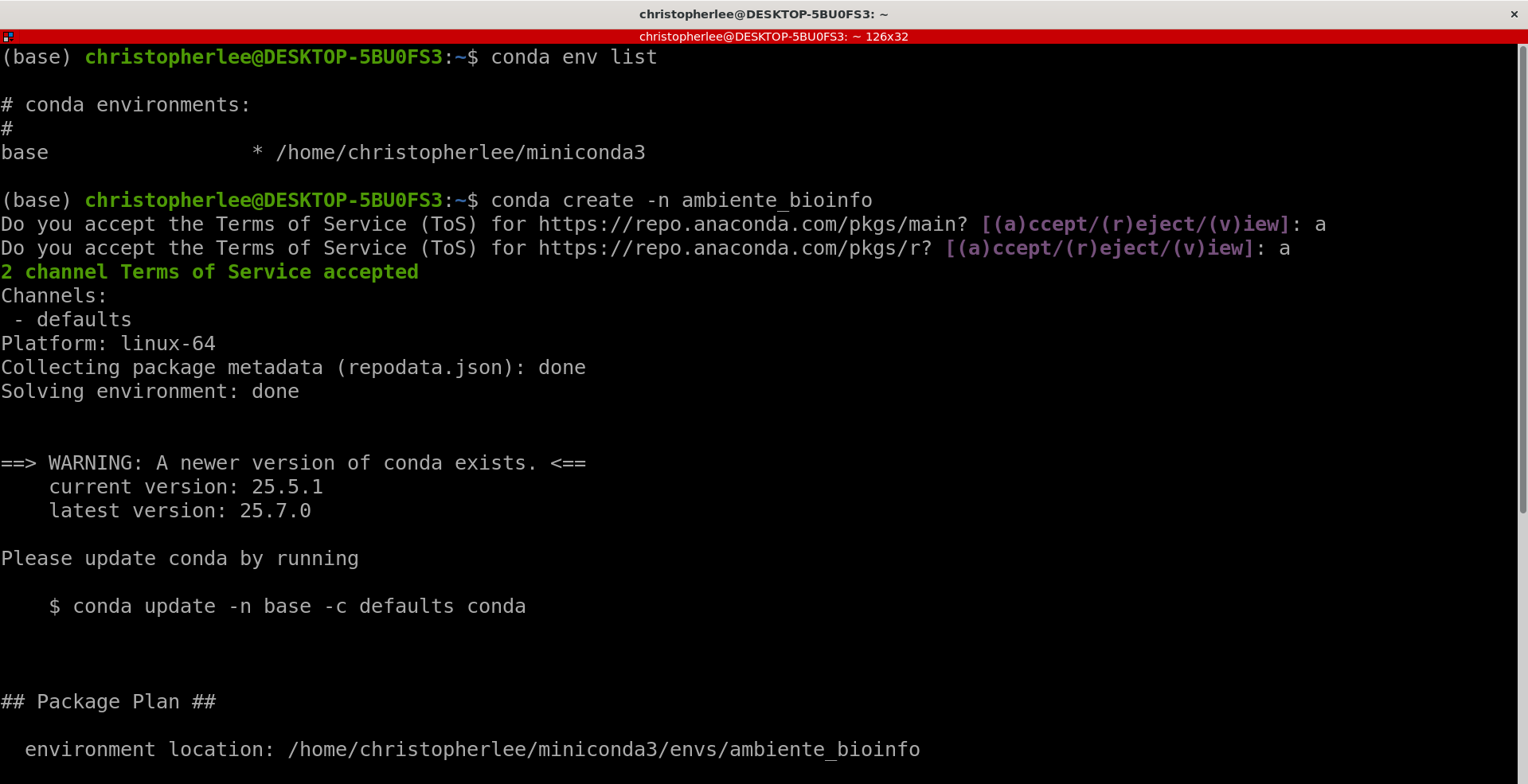Click the 'conda update -n base -c defaults conda' command
The width and height of the screenshot is (1528, 784).
[299, 607]
